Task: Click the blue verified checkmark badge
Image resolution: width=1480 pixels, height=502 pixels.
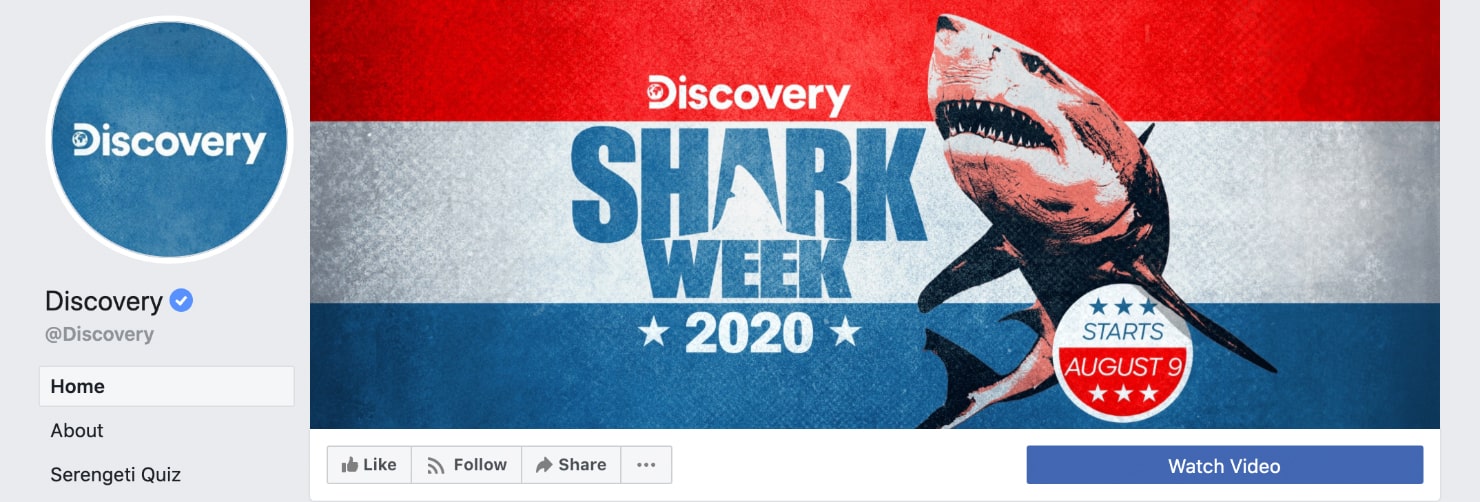Action: coord(181,300)
